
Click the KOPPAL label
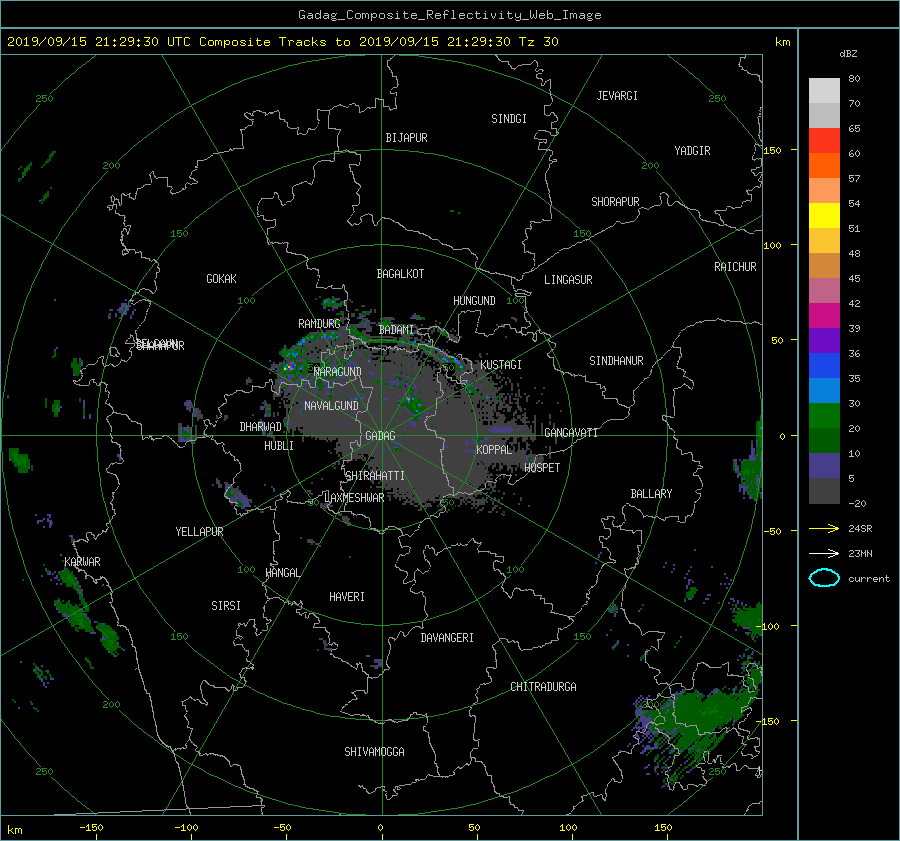[494, 450]
